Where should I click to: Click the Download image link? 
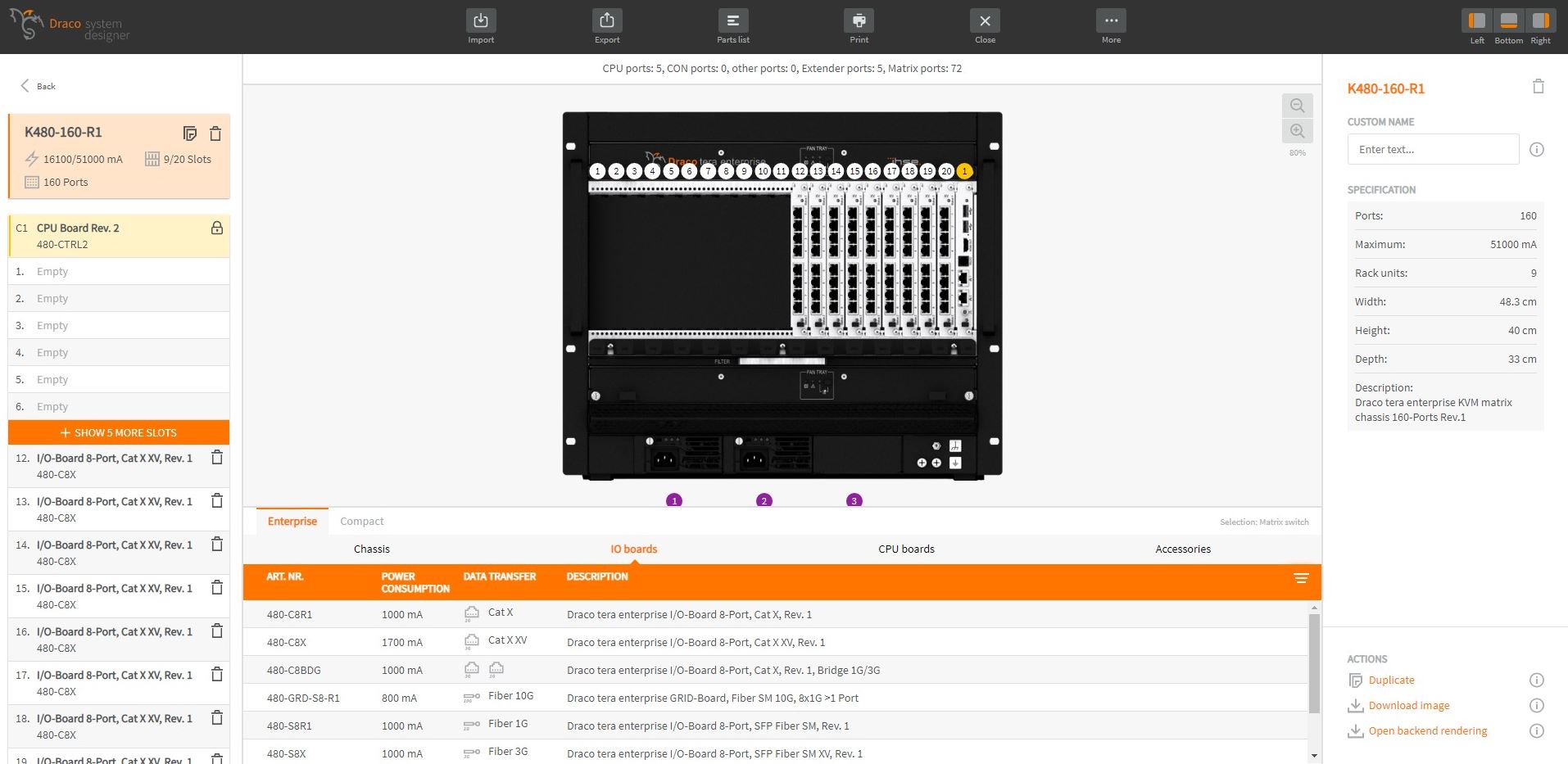pos(1408,706)
